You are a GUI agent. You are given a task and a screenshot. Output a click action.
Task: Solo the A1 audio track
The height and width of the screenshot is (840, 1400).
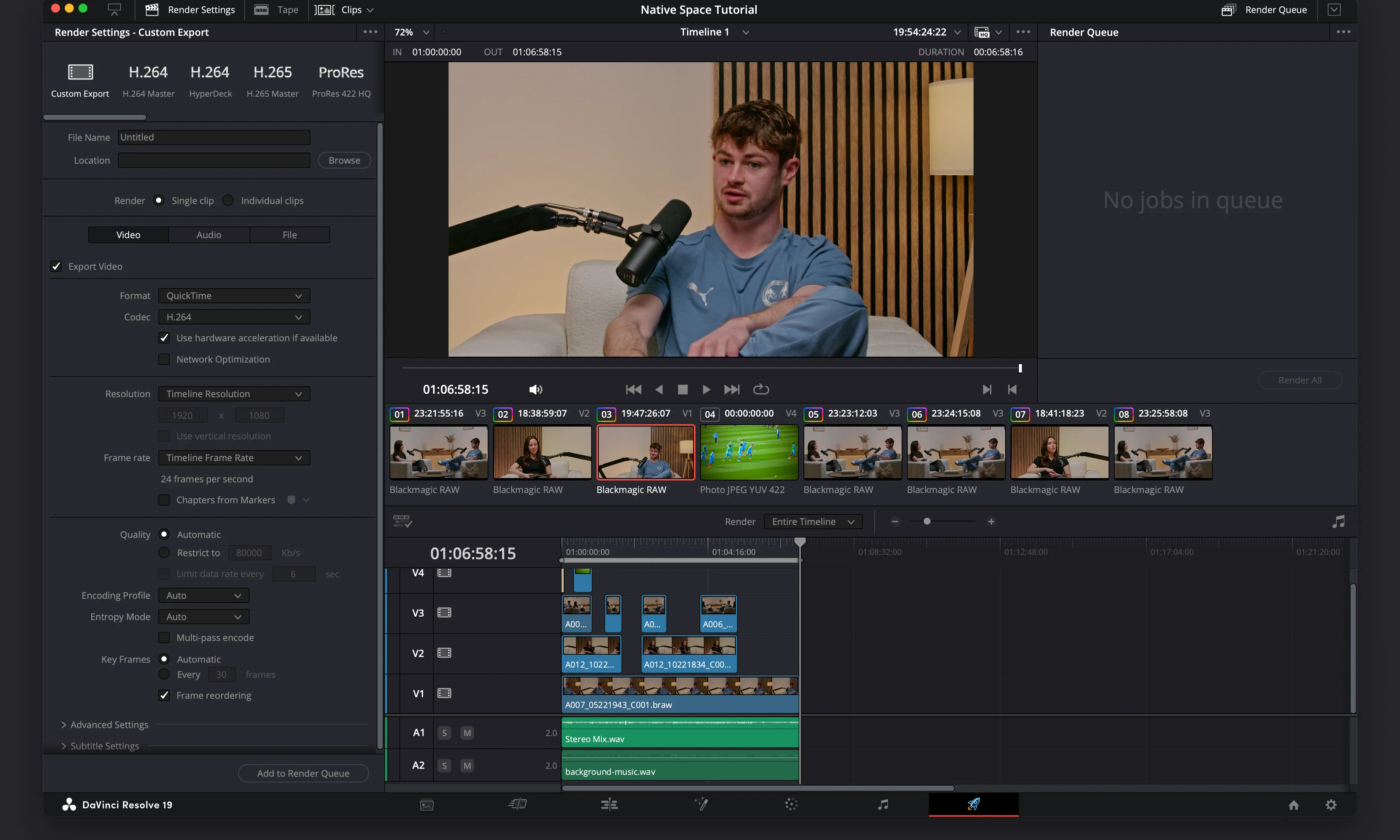click(x=444, y=733)
